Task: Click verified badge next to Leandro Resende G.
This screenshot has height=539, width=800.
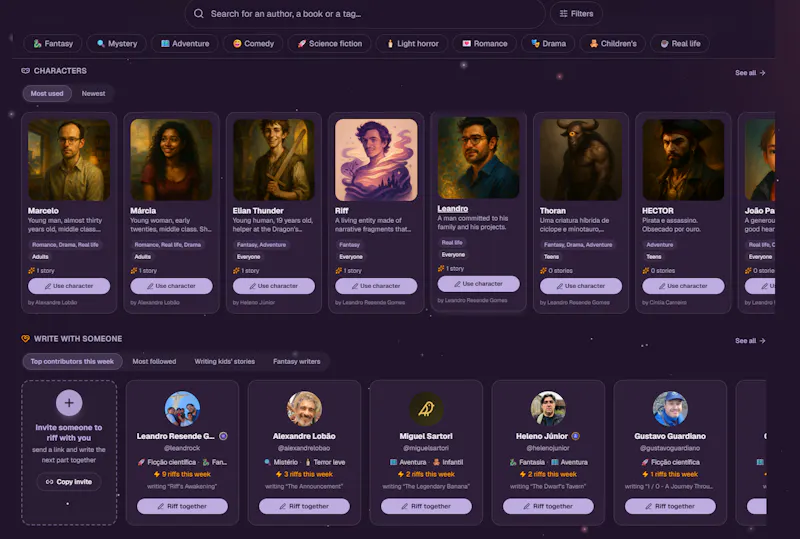Action: 223,436
